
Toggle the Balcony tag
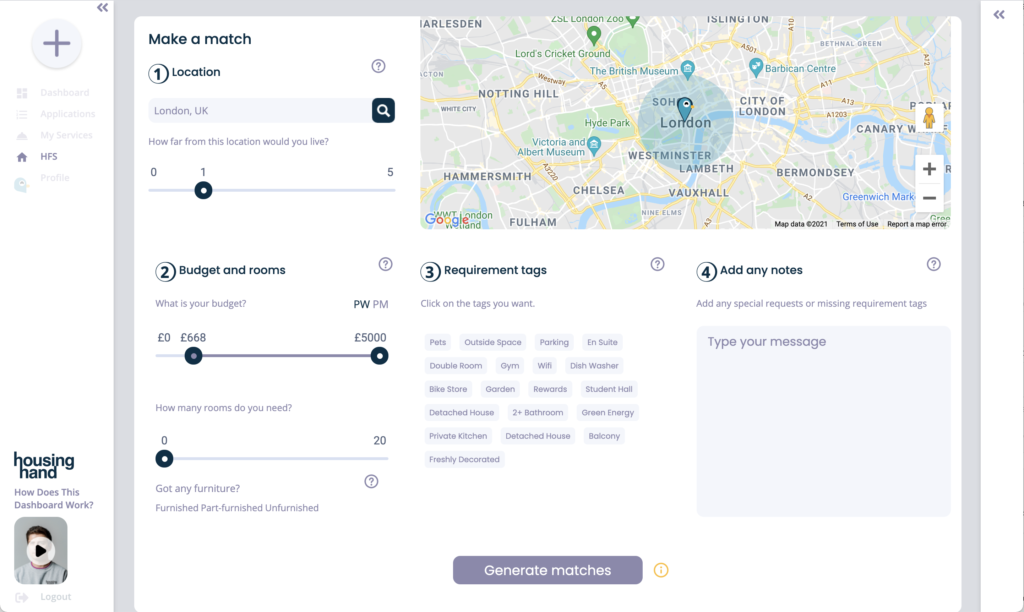(x=604, y=436)
